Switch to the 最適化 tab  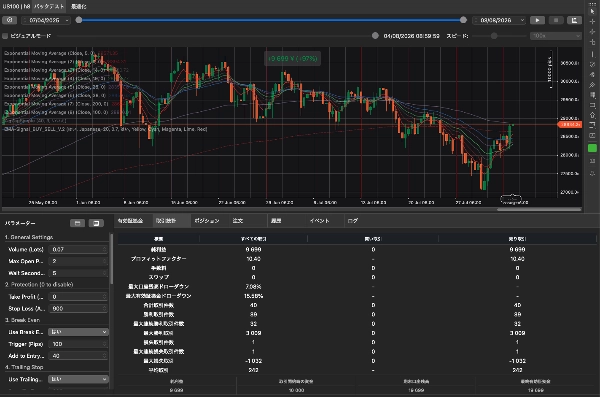[x=79, y=7]
